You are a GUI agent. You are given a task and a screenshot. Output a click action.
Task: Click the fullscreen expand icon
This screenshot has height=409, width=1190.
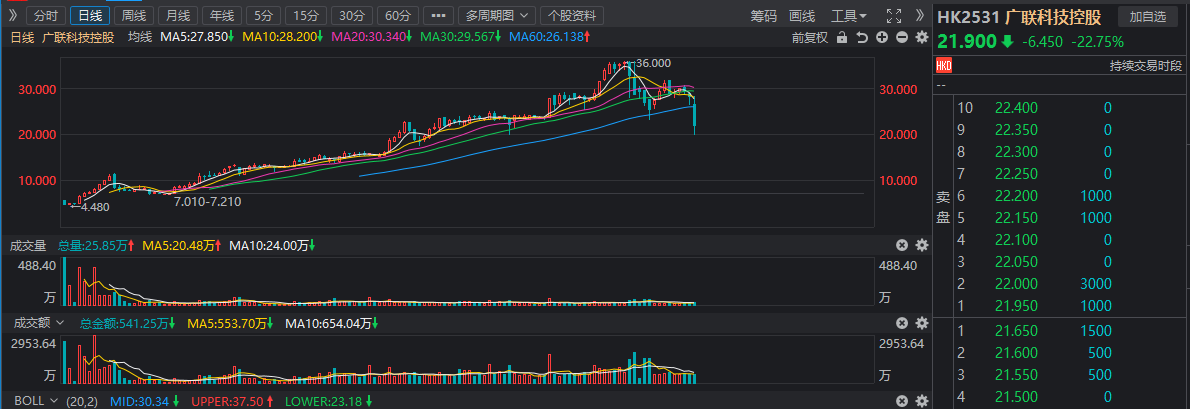(895, 16)
